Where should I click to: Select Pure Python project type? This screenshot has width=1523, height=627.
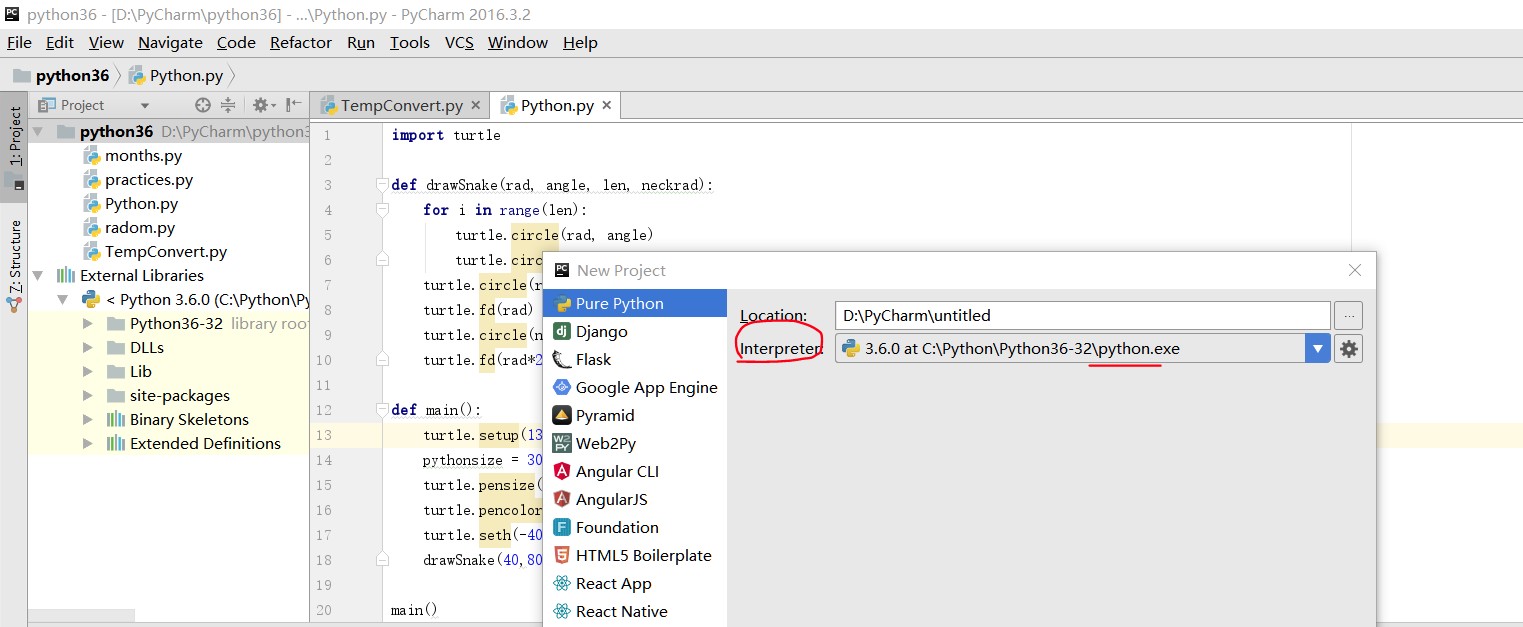click(x=635, y=303)
